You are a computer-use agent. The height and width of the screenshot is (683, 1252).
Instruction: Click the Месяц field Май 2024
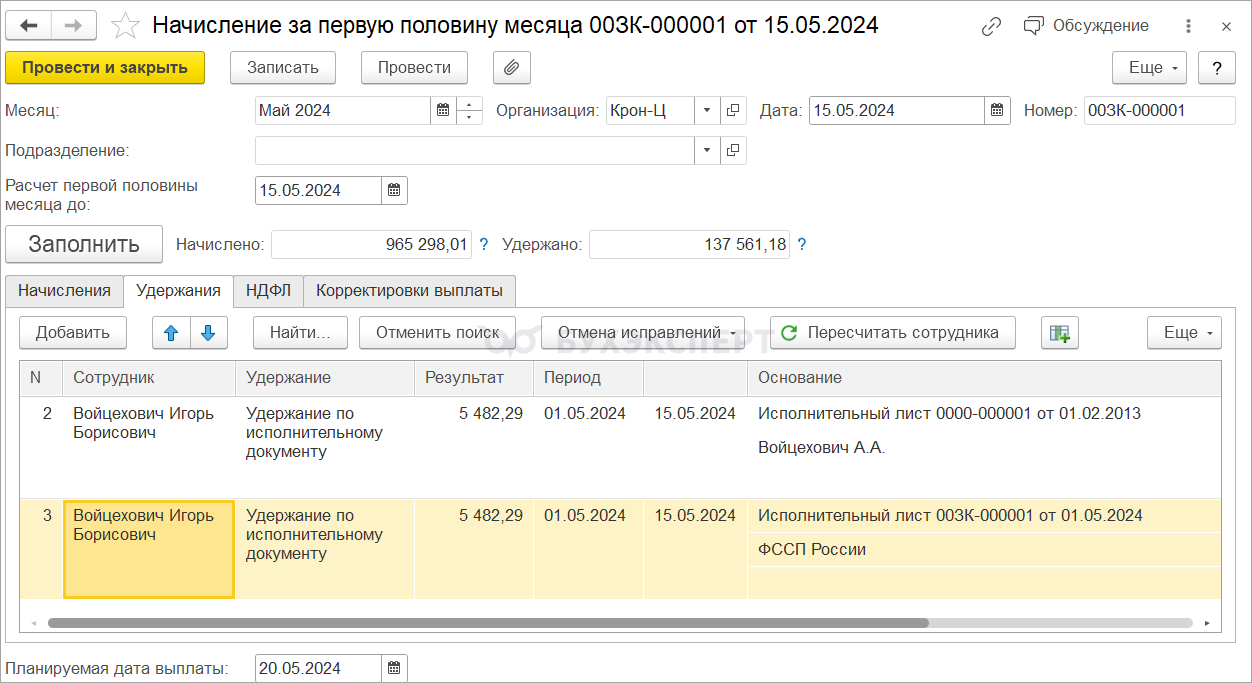(343, 110)
